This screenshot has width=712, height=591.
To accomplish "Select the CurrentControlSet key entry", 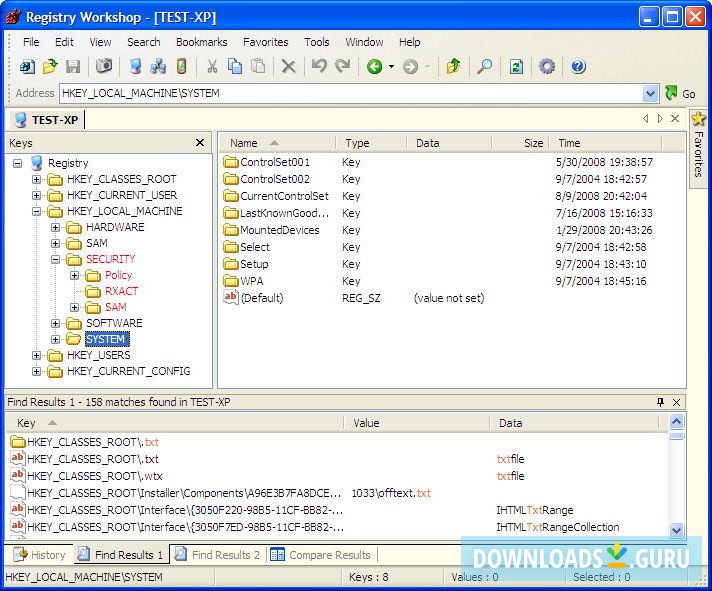I will pos(283,196).
